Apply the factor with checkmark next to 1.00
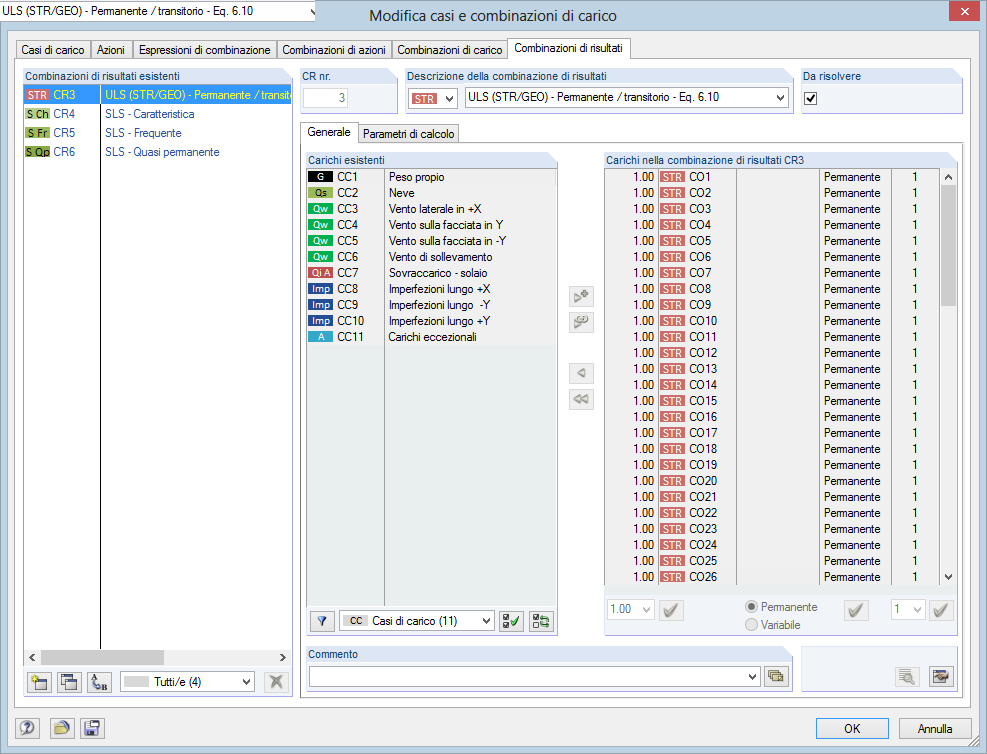987x754 pixels. [671, 610]
